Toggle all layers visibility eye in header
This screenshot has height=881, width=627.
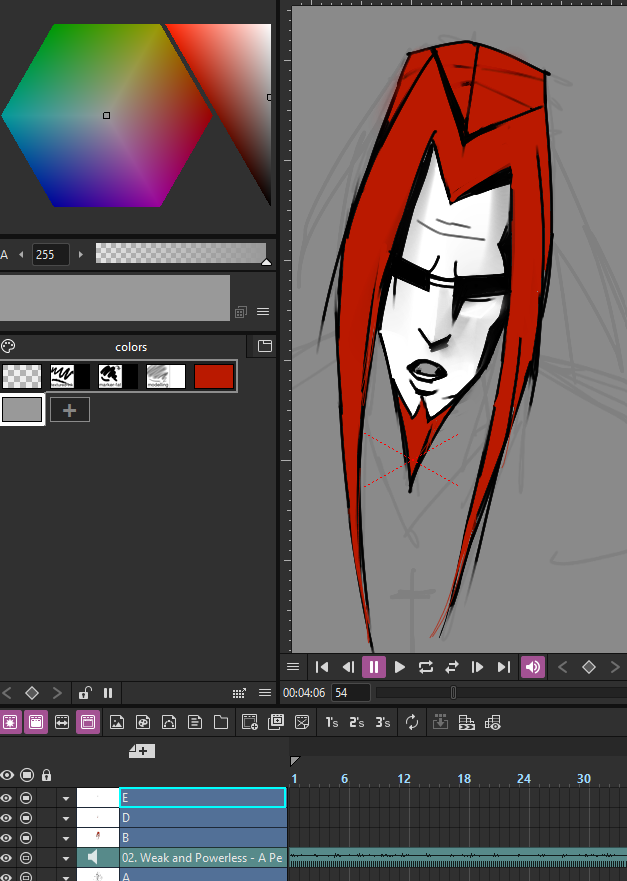click(7, 775)
